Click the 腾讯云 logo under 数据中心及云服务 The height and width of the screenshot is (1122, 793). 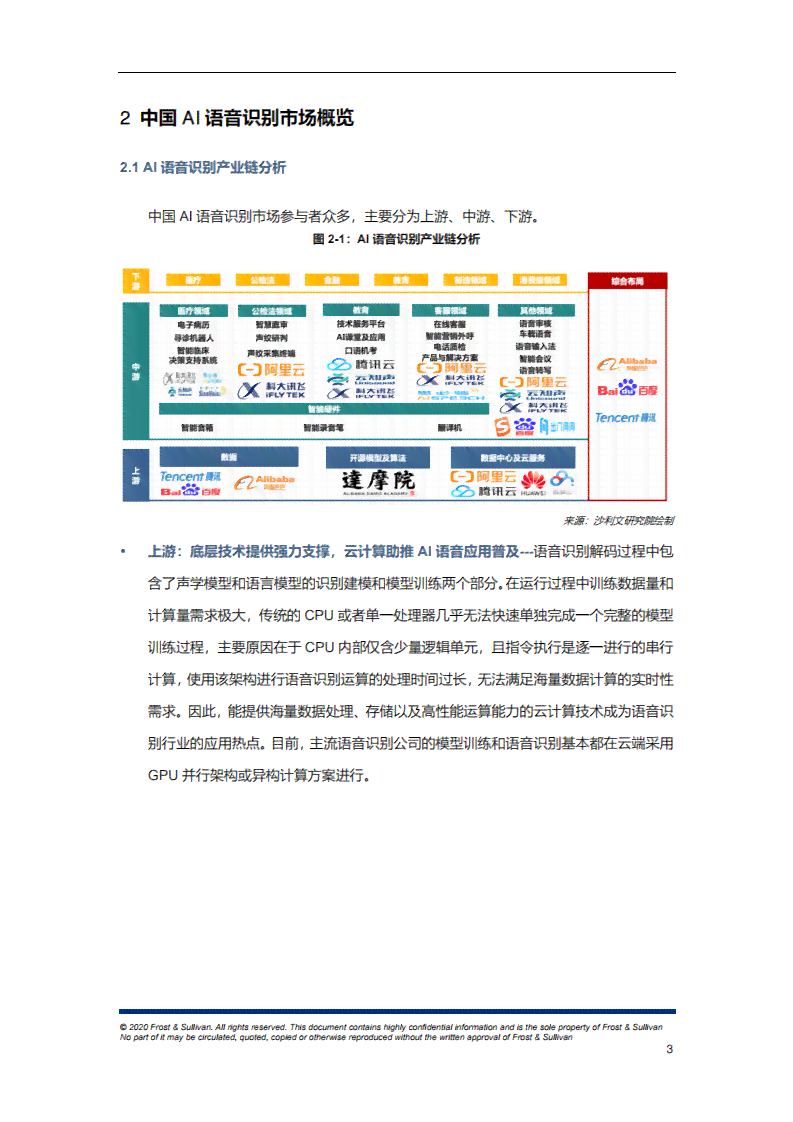483,491
